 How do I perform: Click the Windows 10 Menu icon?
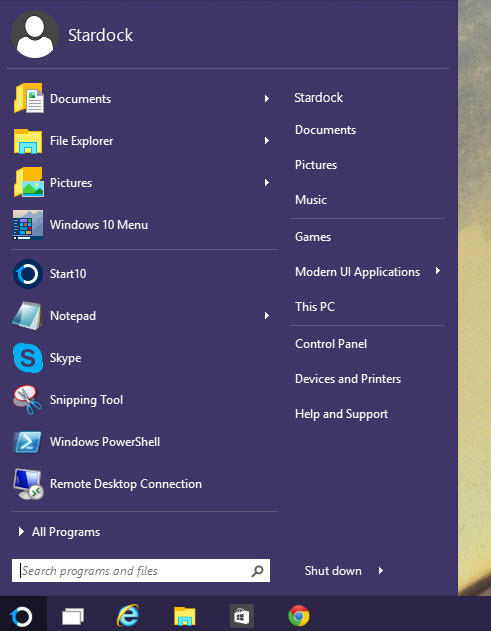(28, 225)
